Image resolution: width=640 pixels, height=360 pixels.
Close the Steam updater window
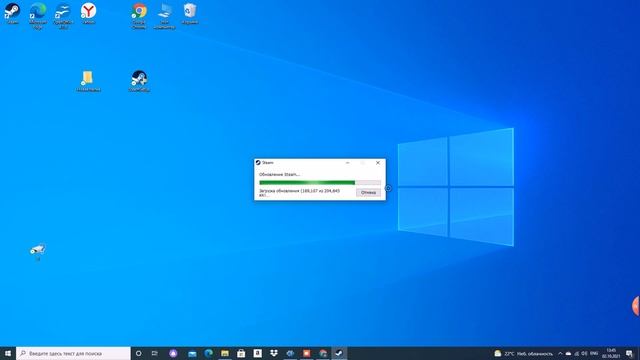(378, 162)
